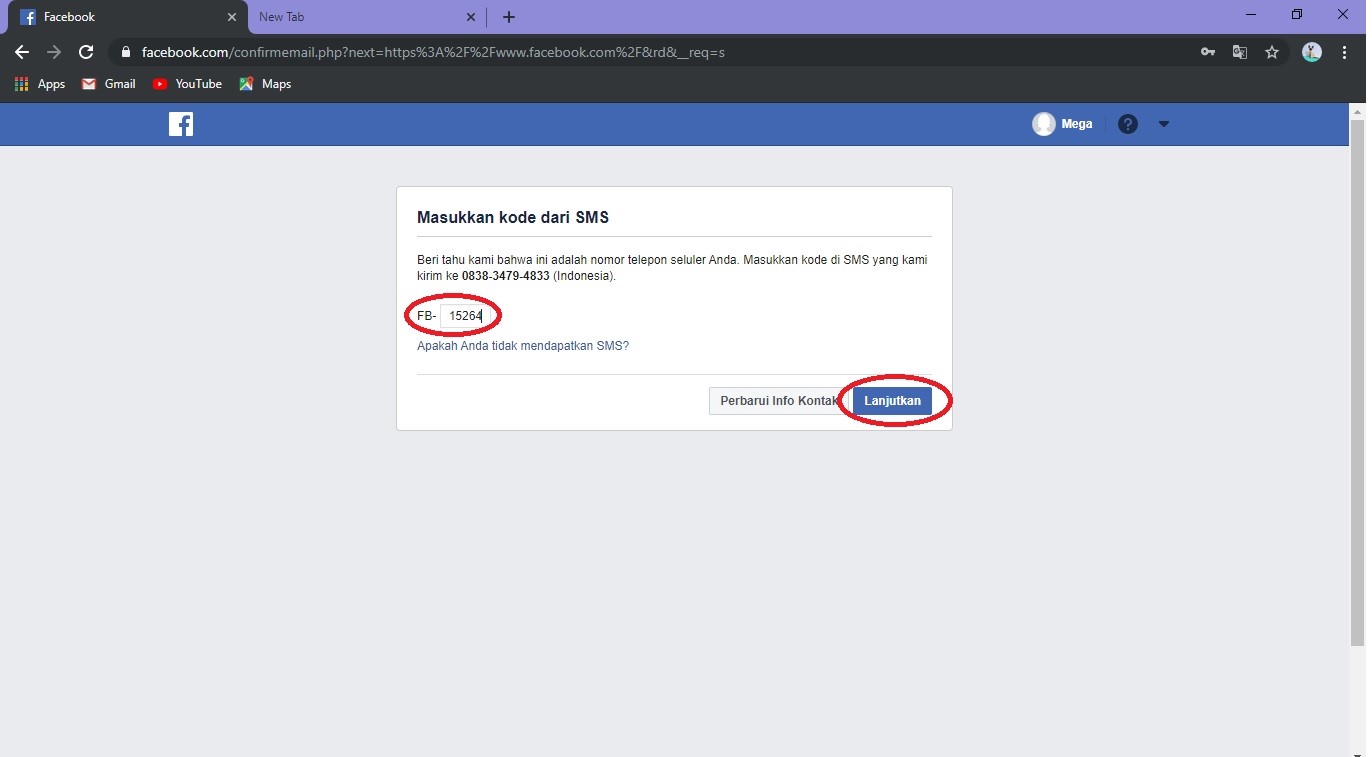
Task: Click the Lanjutkan button
Action: (x=892, y=401)
